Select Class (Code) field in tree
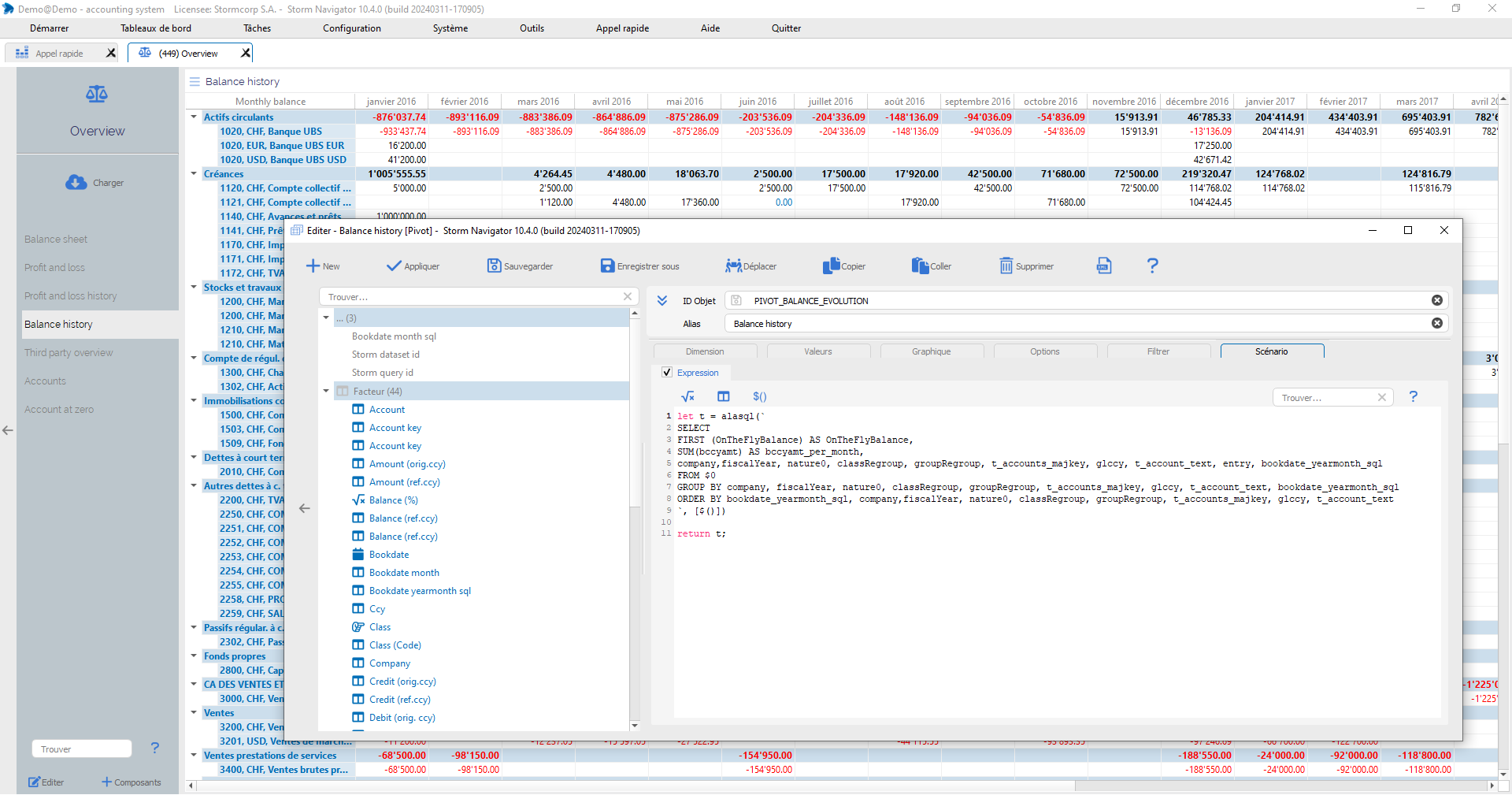Viewport: 1512px width, 795px height. tap(395, 645)
